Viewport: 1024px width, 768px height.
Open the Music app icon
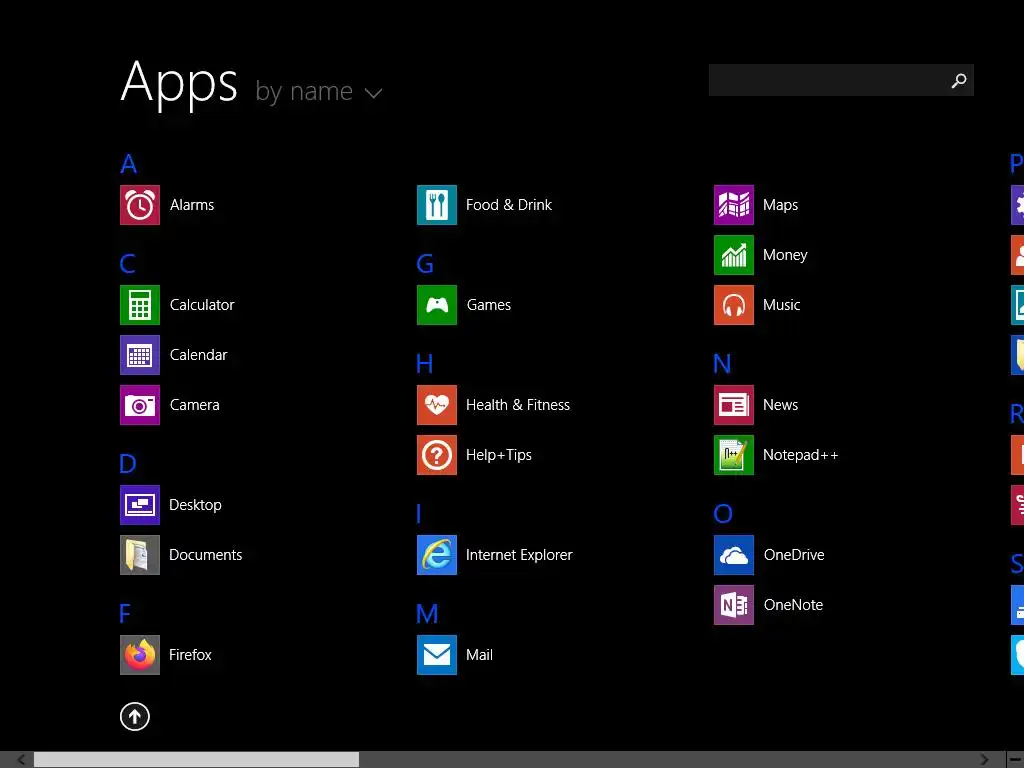point(734,305)
